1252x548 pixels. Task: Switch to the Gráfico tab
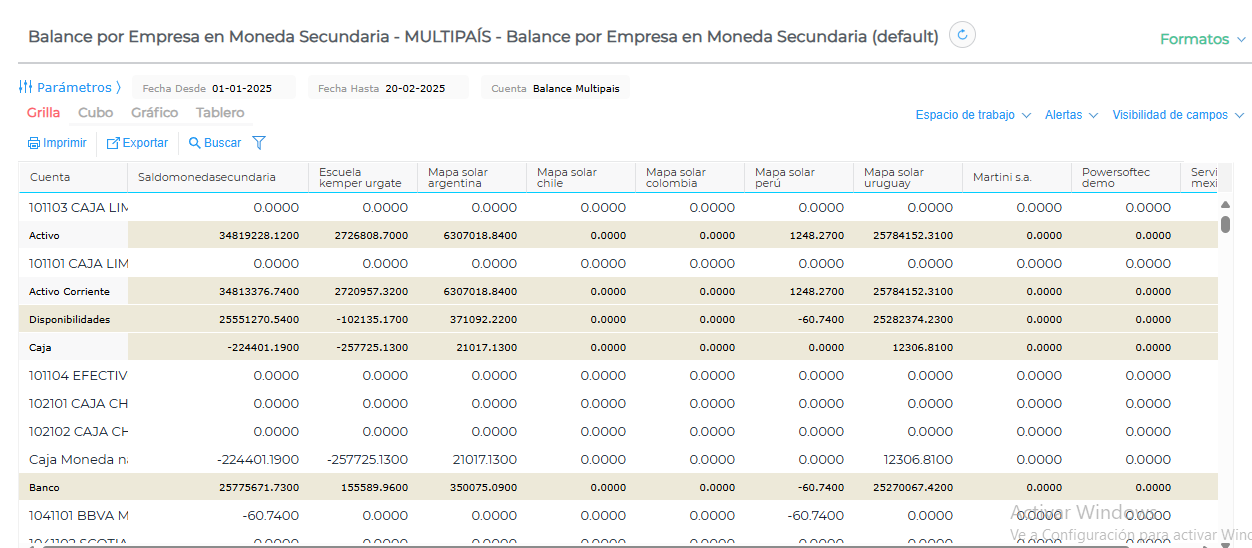pyautogui.click(x=154, y=113)
